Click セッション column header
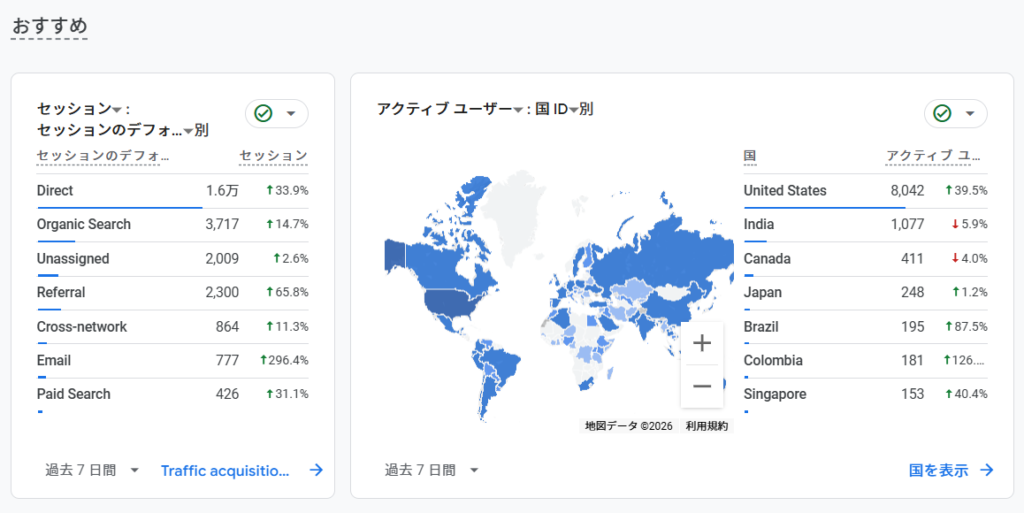Viewport: 1024px width, 513px height. (273, 155)
